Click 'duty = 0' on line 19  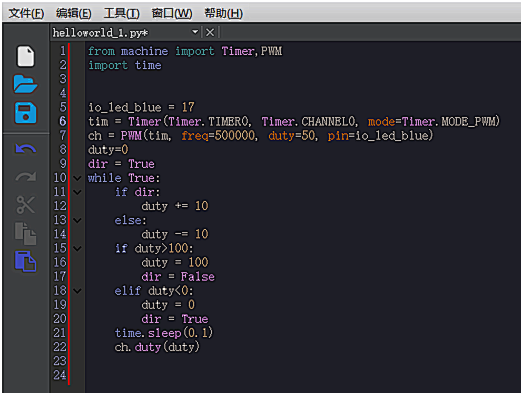click(x=168, y=305)
